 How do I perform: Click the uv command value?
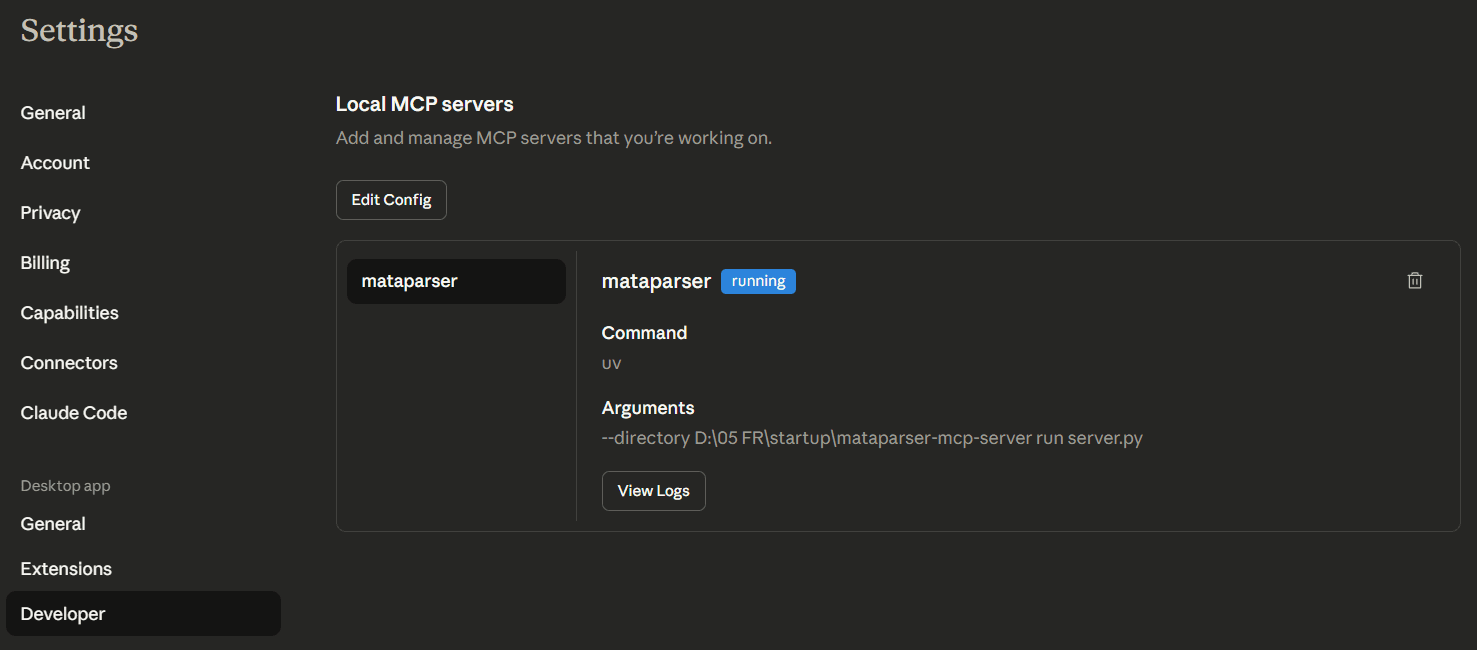[611, 364]
